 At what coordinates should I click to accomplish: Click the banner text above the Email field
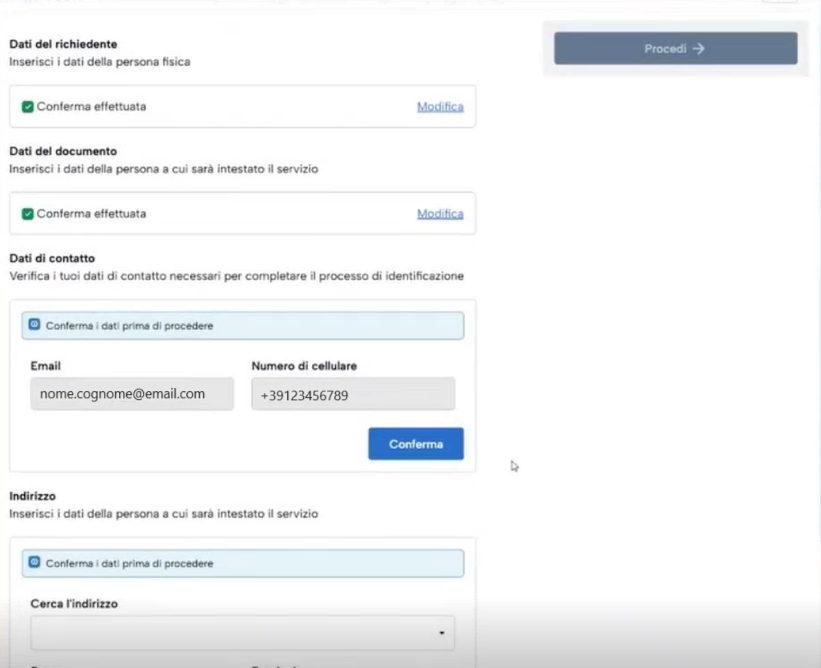pos(129,326)
